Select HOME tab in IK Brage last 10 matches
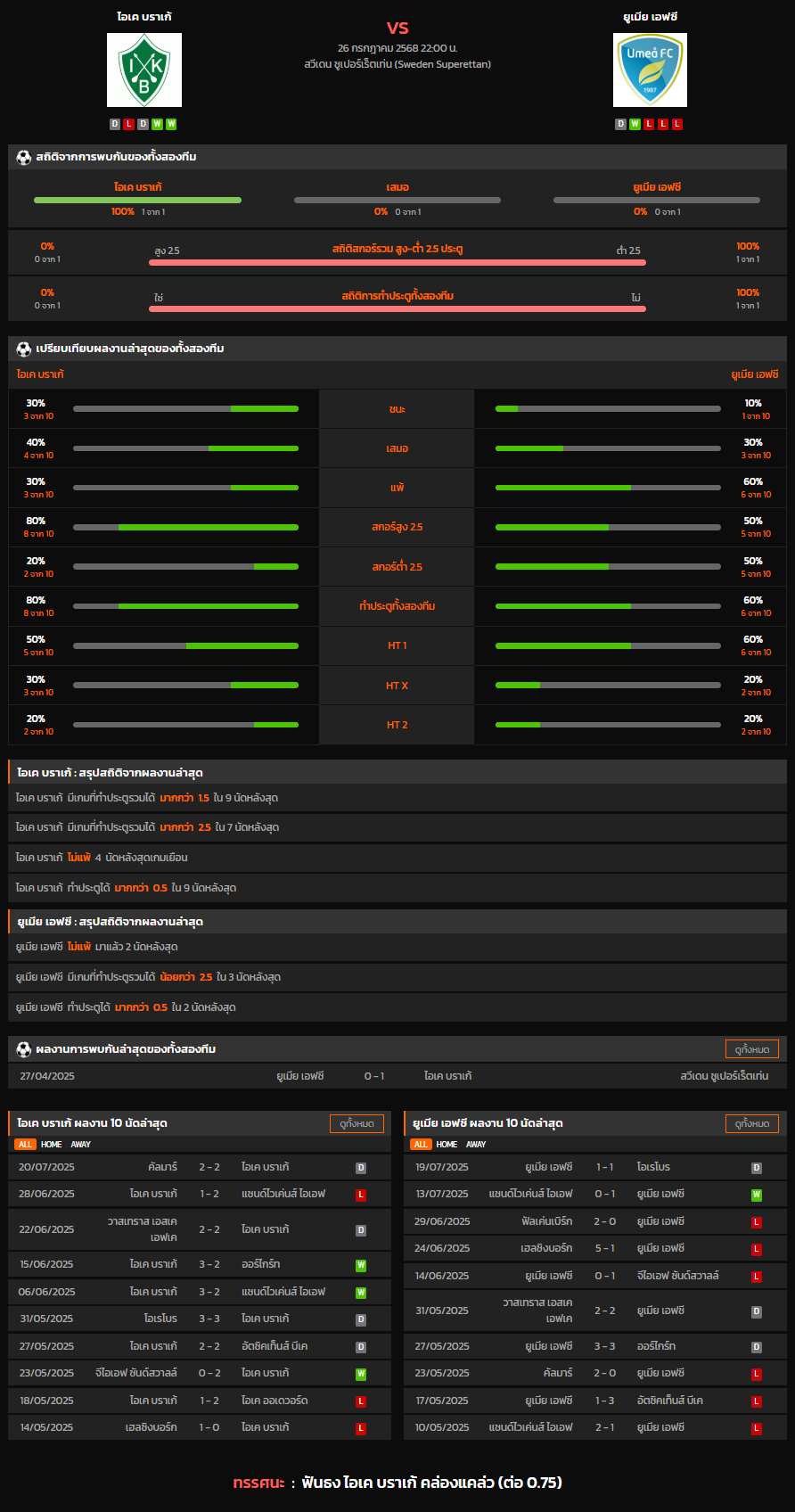The height and width of the screenshot is (1512, 795). (52, 1145)
